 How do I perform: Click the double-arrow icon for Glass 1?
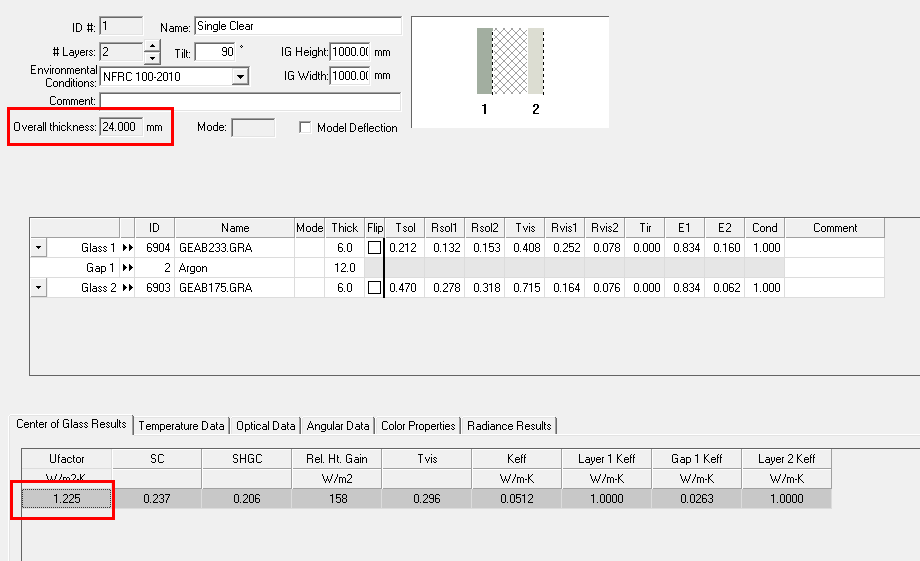coord(127,248)
